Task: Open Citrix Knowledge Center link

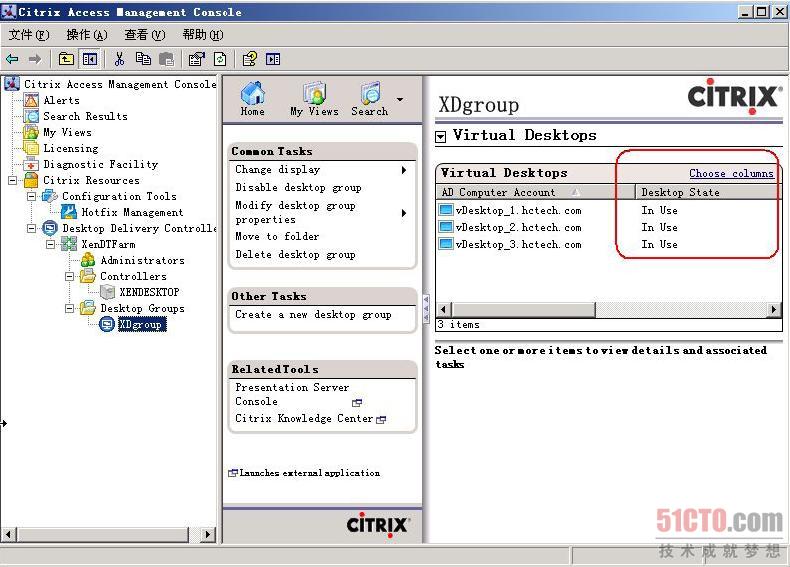Action: tap(304, 418)
